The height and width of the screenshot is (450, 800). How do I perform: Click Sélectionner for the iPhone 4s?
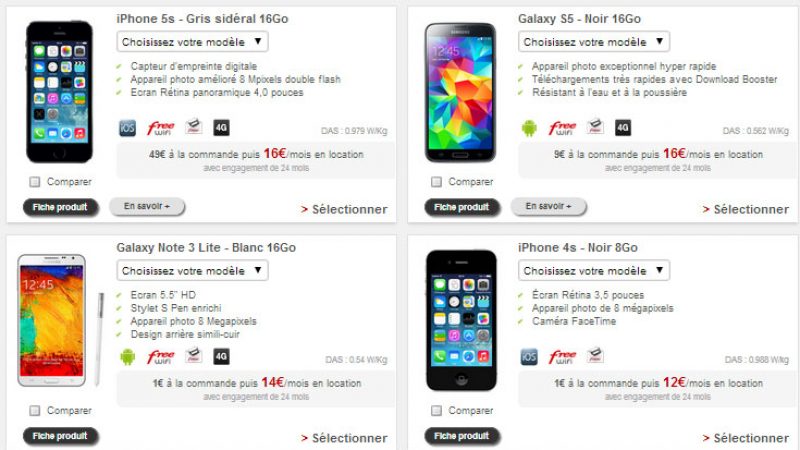point(746,438)
